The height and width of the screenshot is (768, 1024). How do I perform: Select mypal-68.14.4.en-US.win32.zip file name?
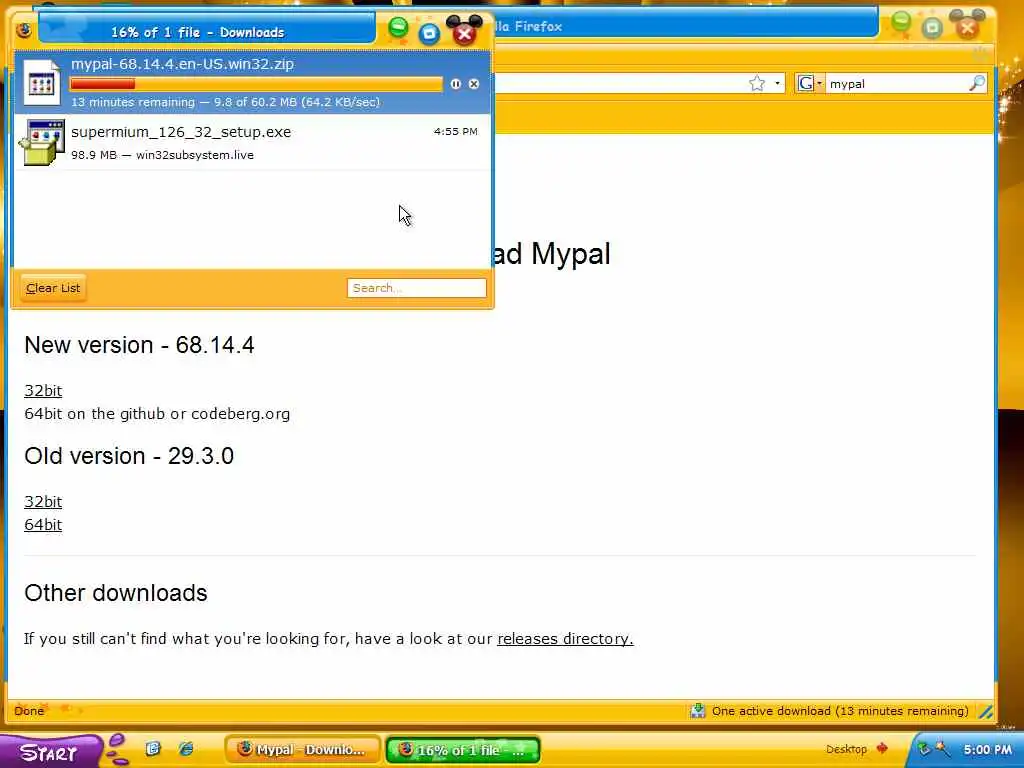pos(182,64)
